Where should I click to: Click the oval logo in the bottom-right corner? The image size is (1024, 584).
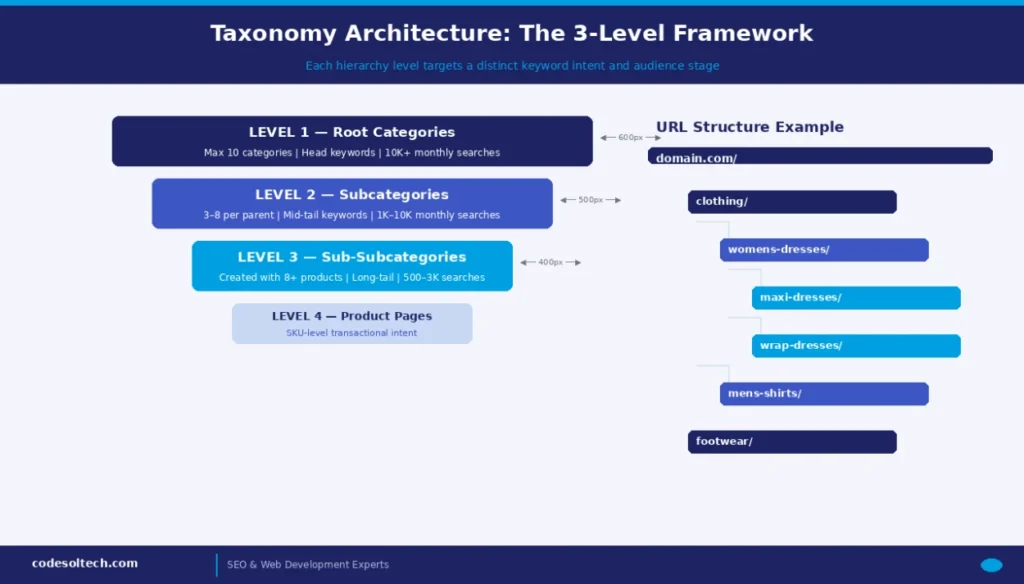coord(993,564)
